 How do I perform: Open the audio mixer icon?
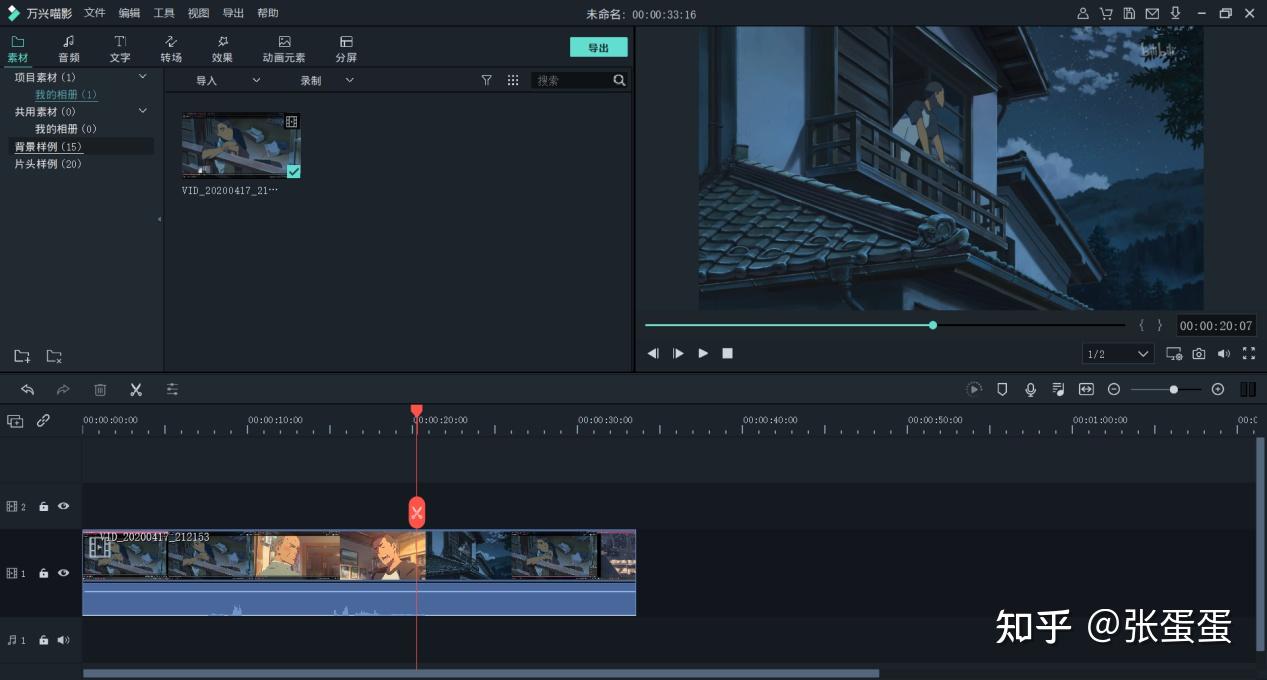[x=1058, y=389]
